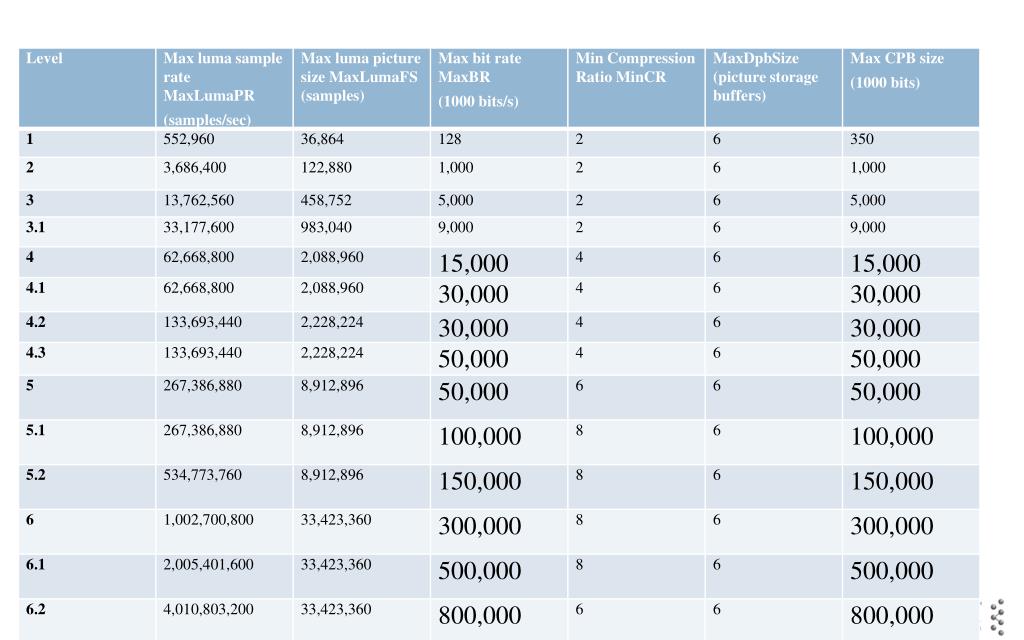This screenshot has height=640, width=1024.
Task: Click the Max CPB size header
Action: [911, 88]
